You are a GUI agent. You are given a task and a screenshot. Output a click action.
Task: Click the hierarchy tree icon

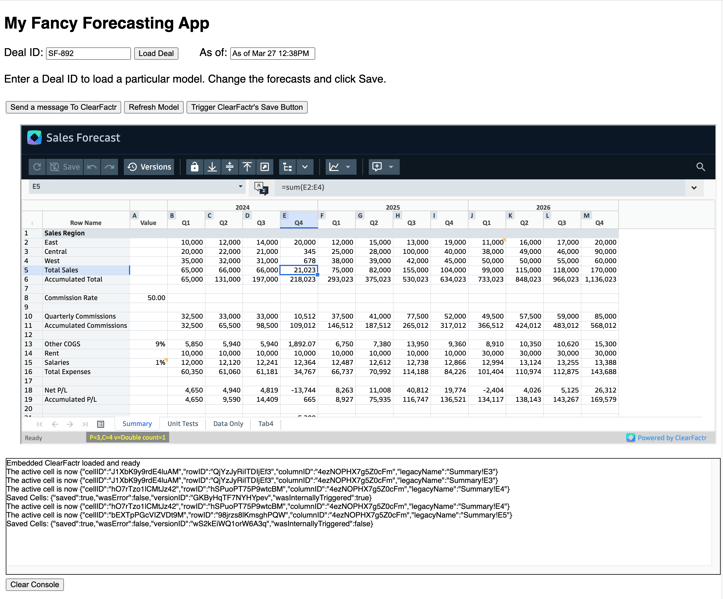pyautogui.click(x=288, y=167)
